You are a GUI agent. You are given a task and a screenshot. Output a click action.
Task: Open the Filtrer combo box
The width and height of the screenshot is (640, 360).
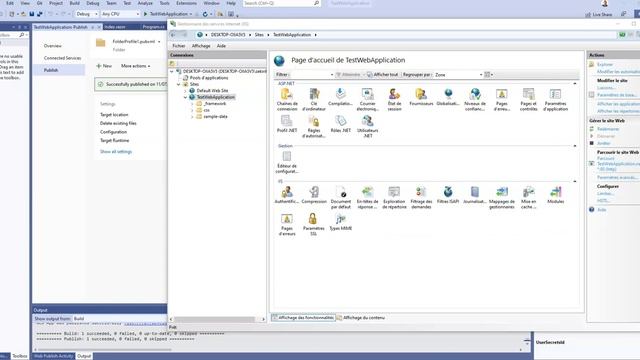(x=312, y=75)
